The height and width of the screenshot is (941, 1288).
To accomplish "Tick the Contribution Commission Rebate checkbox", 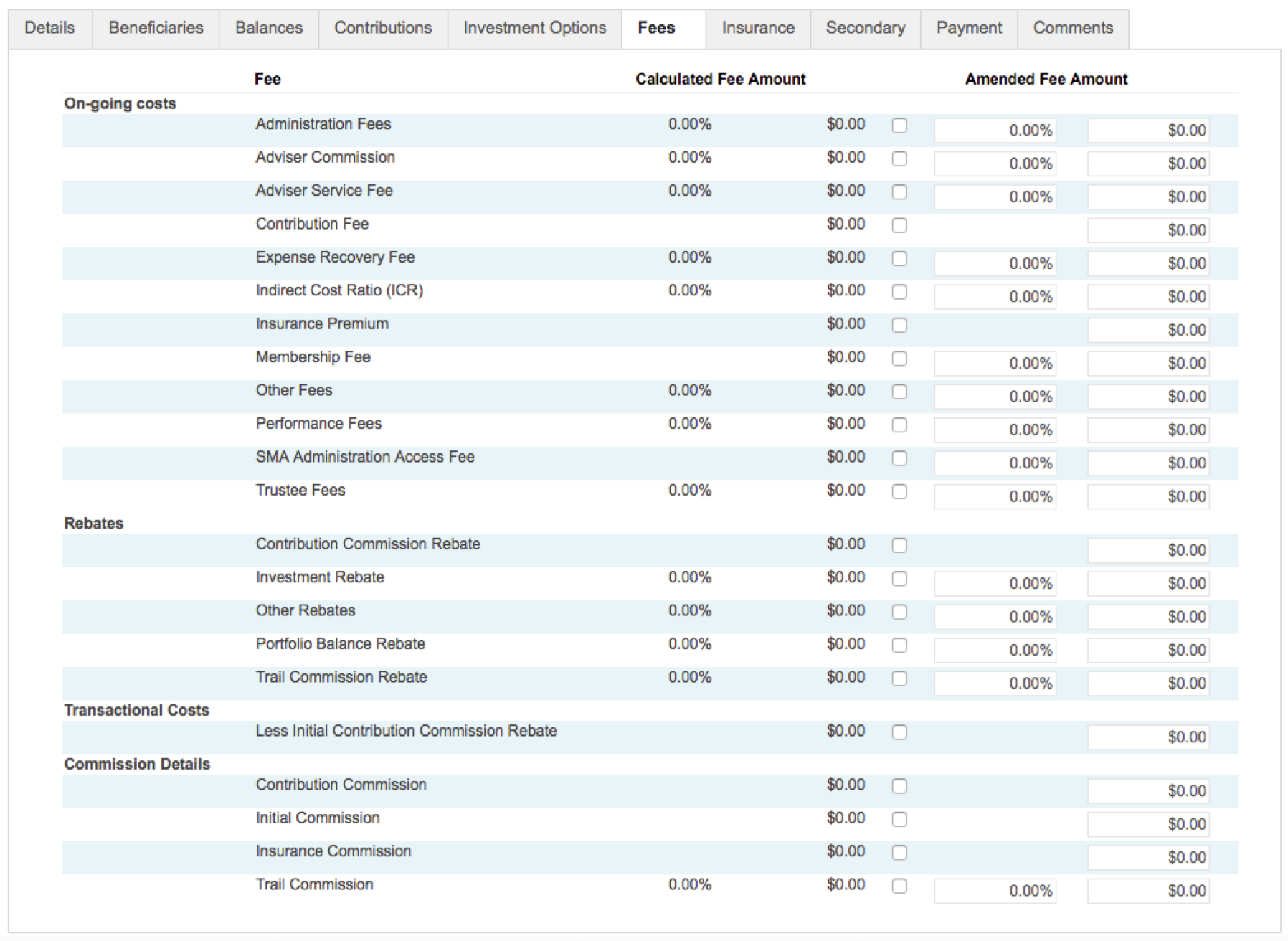I will point(899,546).
